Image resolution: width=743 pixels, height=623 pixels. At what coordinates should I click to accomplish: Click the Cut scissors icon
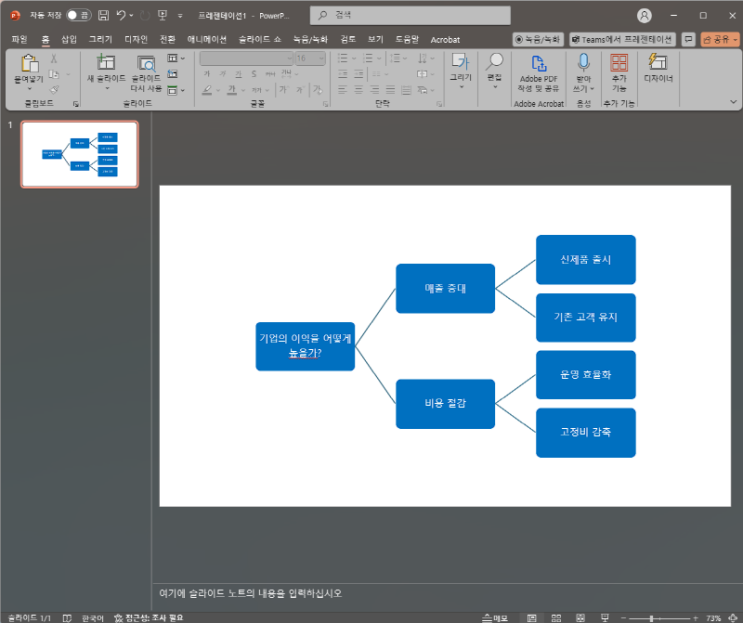[54, 59]
